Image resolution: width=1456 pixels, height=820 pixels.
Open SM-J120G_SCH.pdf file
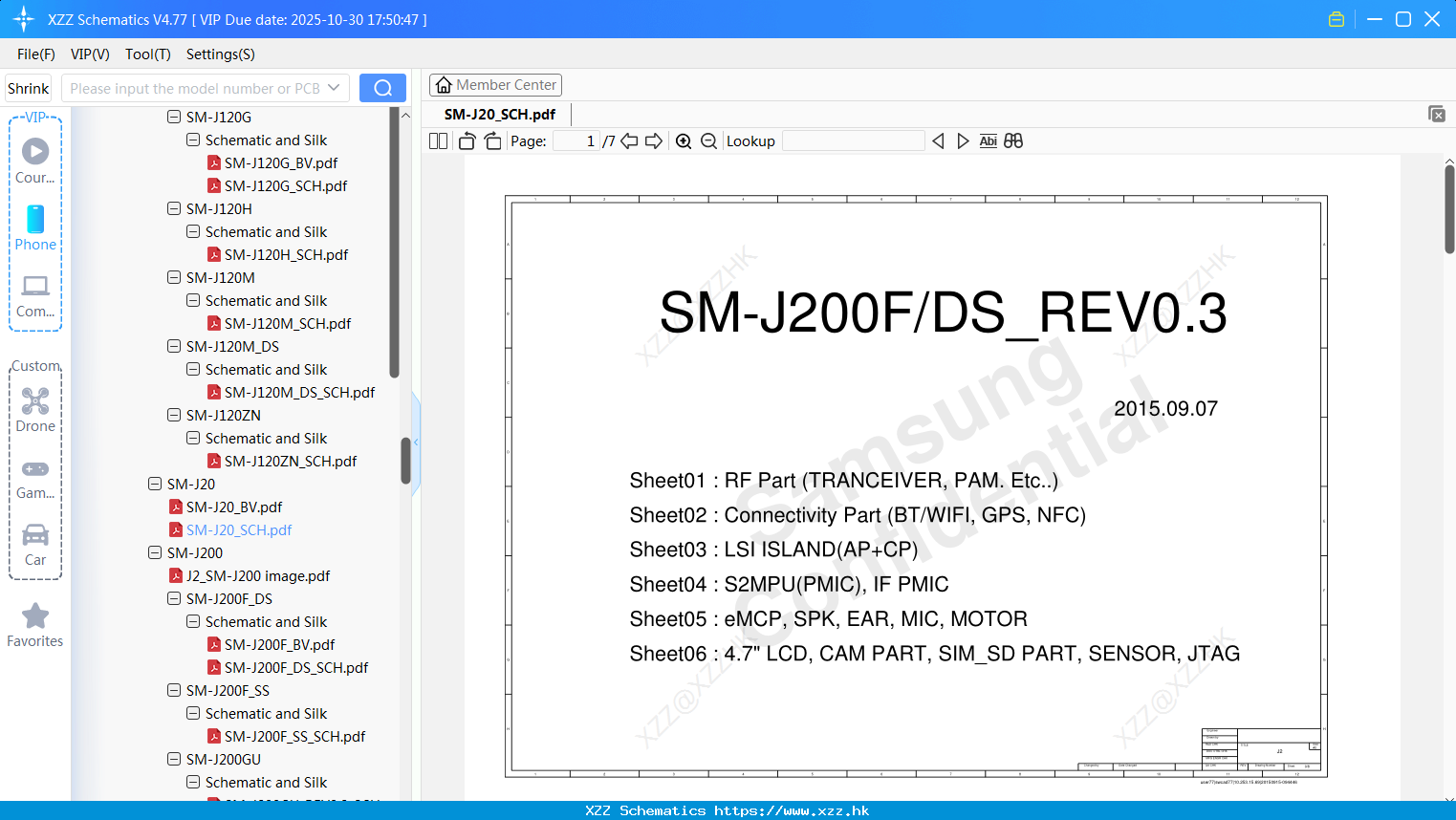click(286, 185)
